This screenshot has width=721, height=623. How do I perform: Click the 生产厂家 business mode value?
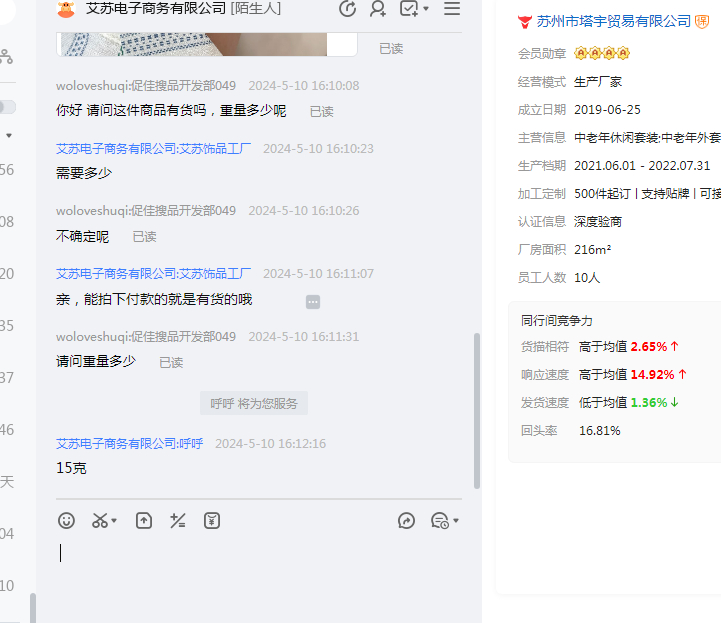coord(598,82)
